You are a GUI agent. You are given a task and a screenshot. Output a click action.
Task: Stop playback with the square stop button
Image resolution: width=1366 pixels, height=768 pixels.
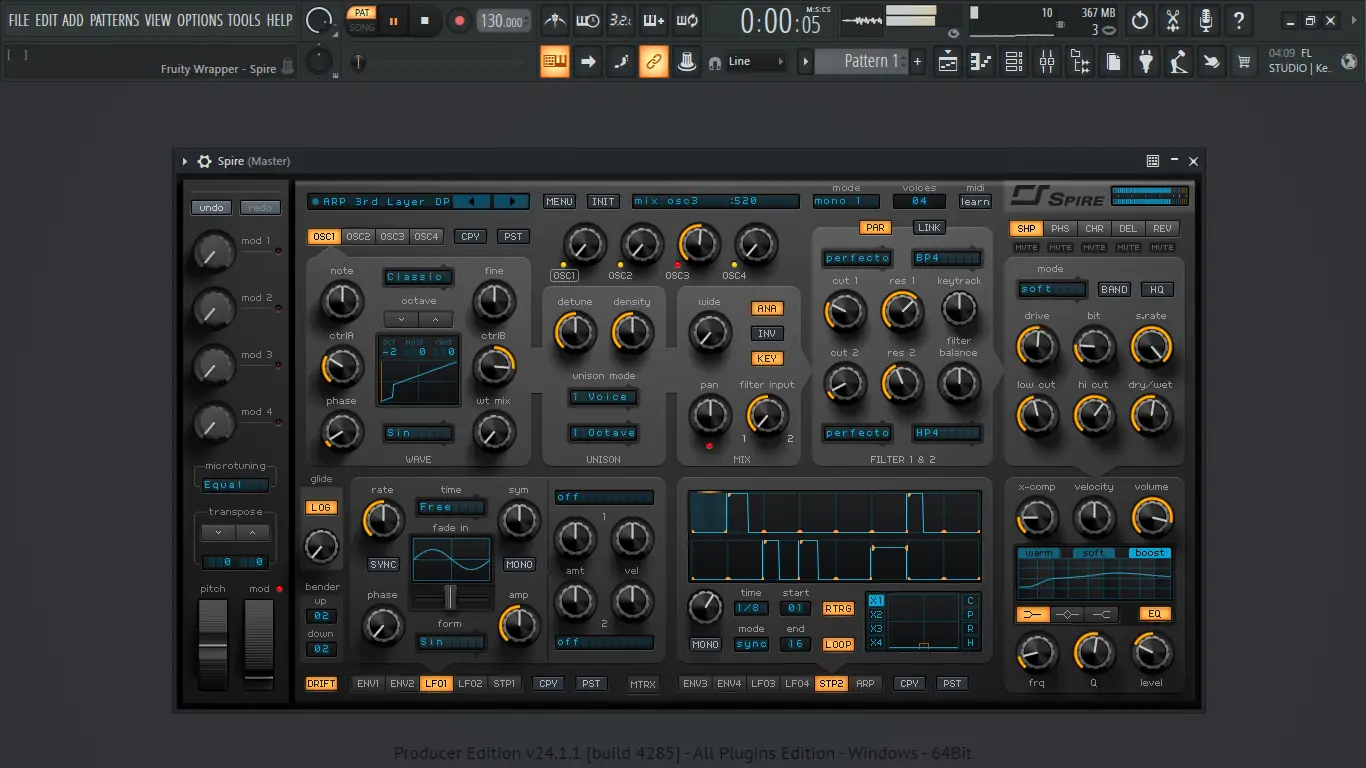click(x=425, y=20)
